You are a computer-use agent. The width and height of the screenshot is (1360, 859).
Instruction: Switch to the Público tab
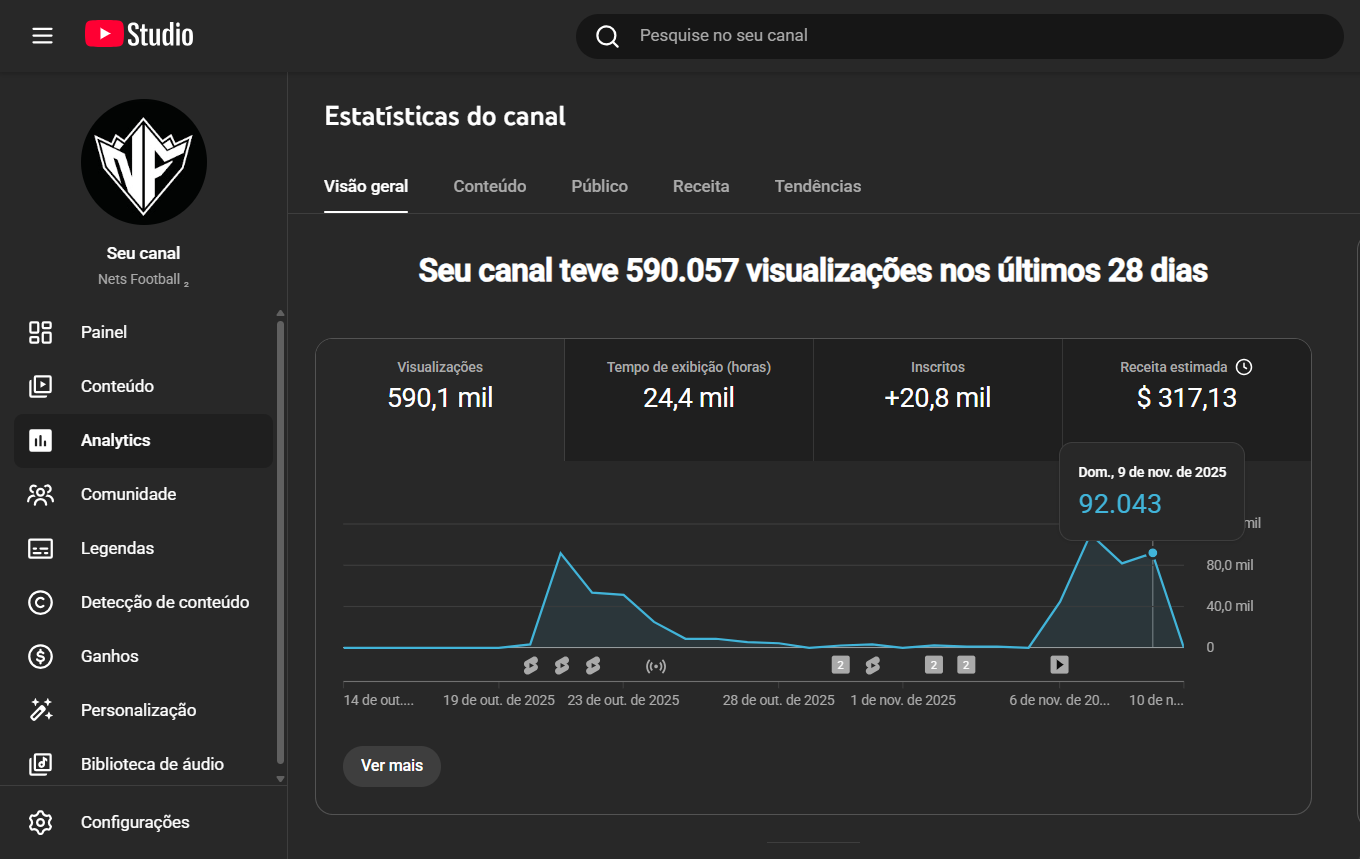[x=599, y=186]
